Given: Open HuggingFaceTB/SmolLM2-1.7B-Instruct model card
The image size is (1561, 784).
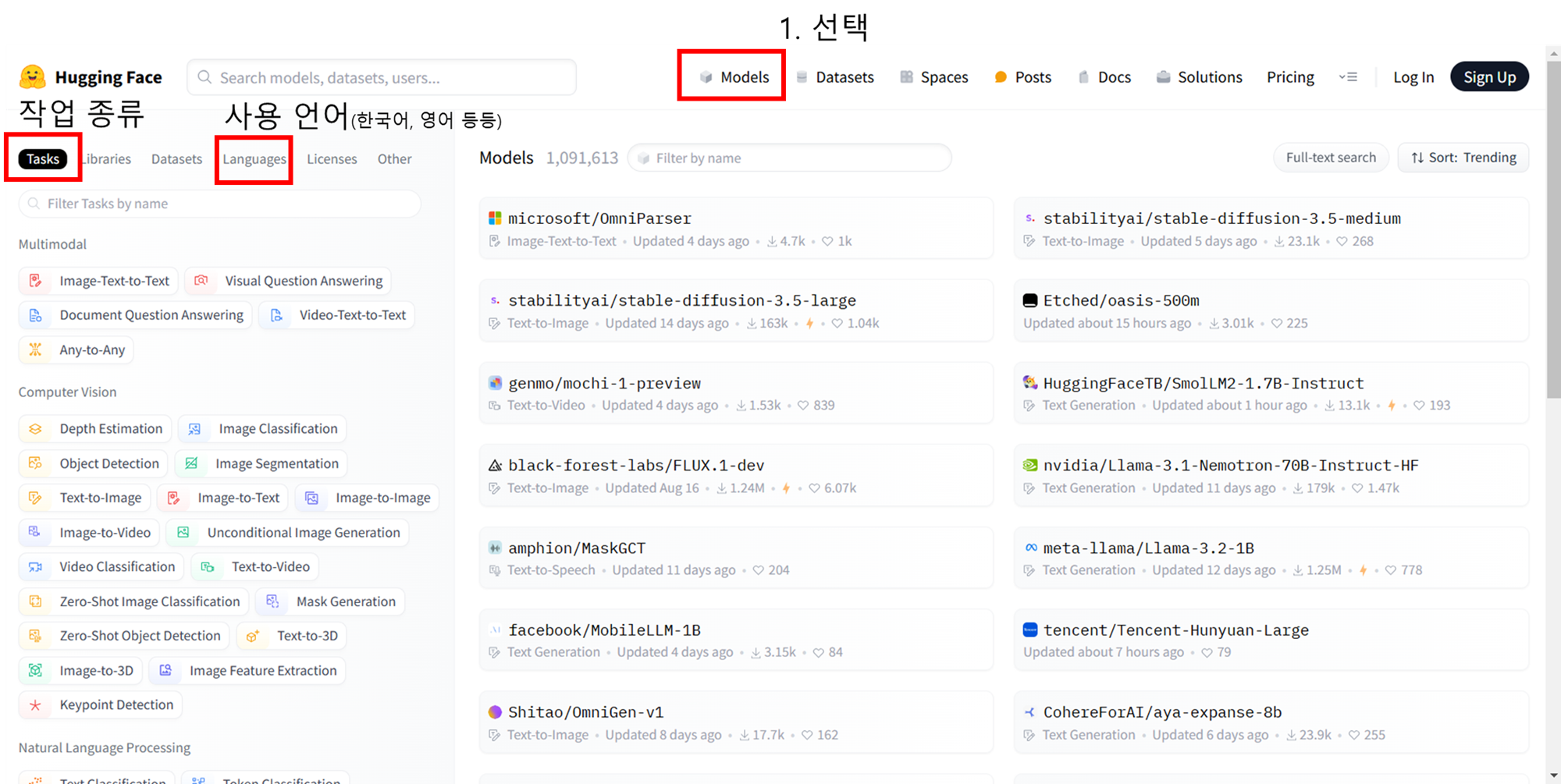Looking at the screenshot, I should 1271,393.
